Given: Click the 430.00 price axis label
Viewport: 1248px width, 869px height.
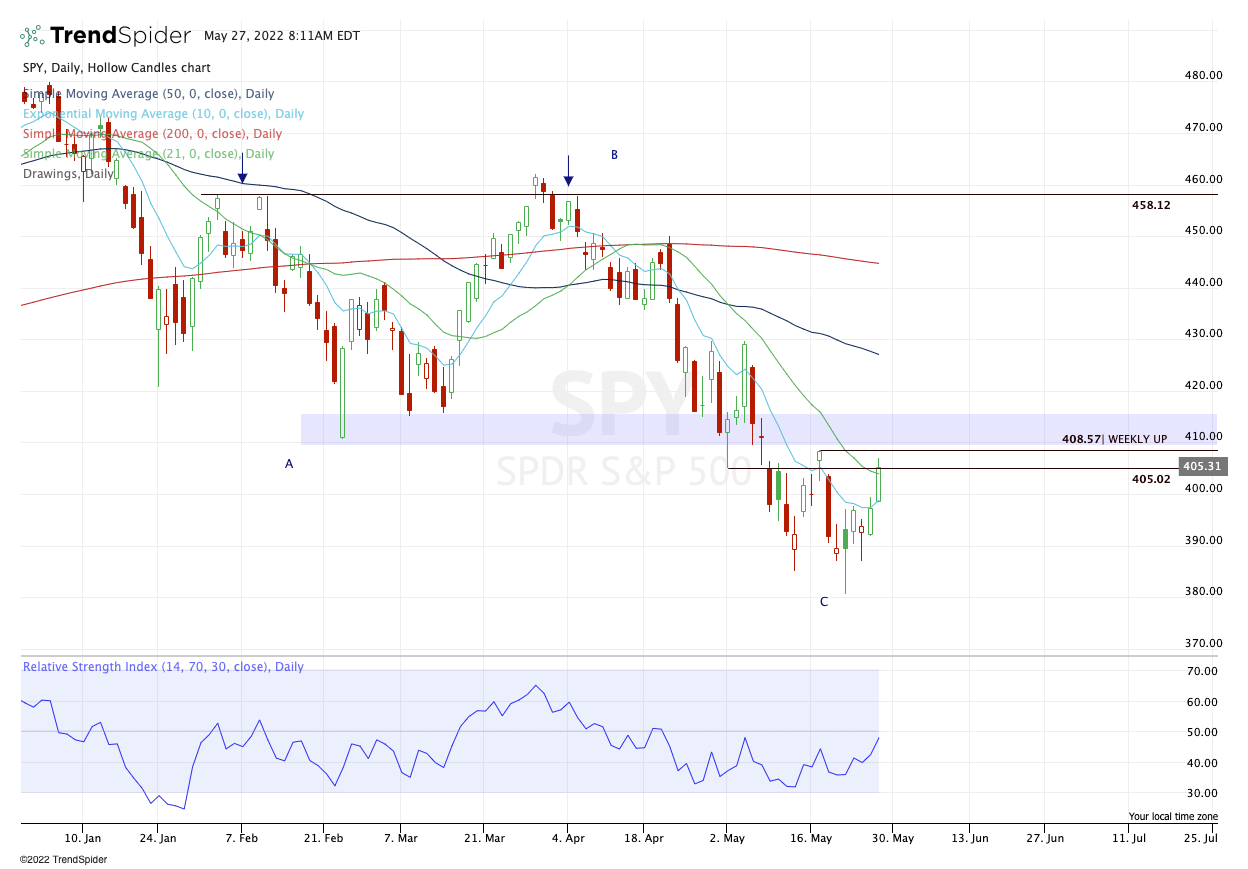Looking at the screenshot, I should [1203, 333].
